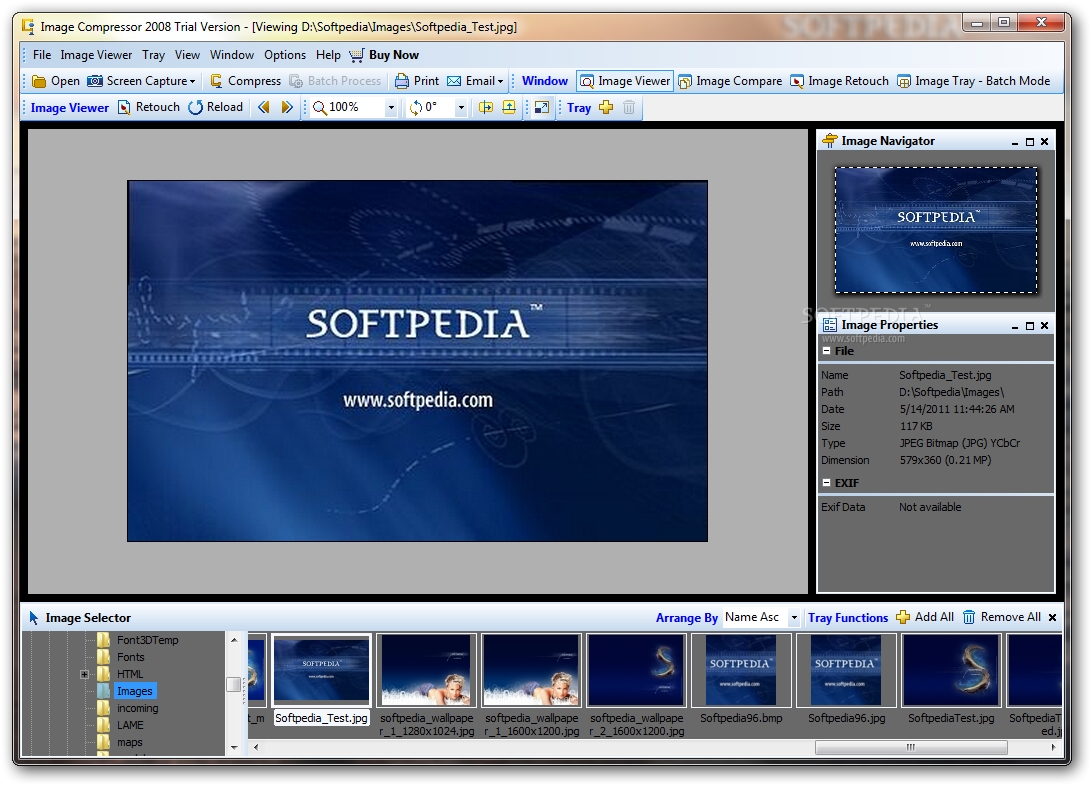Image resolution: width=1092 pixels, height=786 pixels.
Task: Go to the next image arrow
Action: click(287, 107)
